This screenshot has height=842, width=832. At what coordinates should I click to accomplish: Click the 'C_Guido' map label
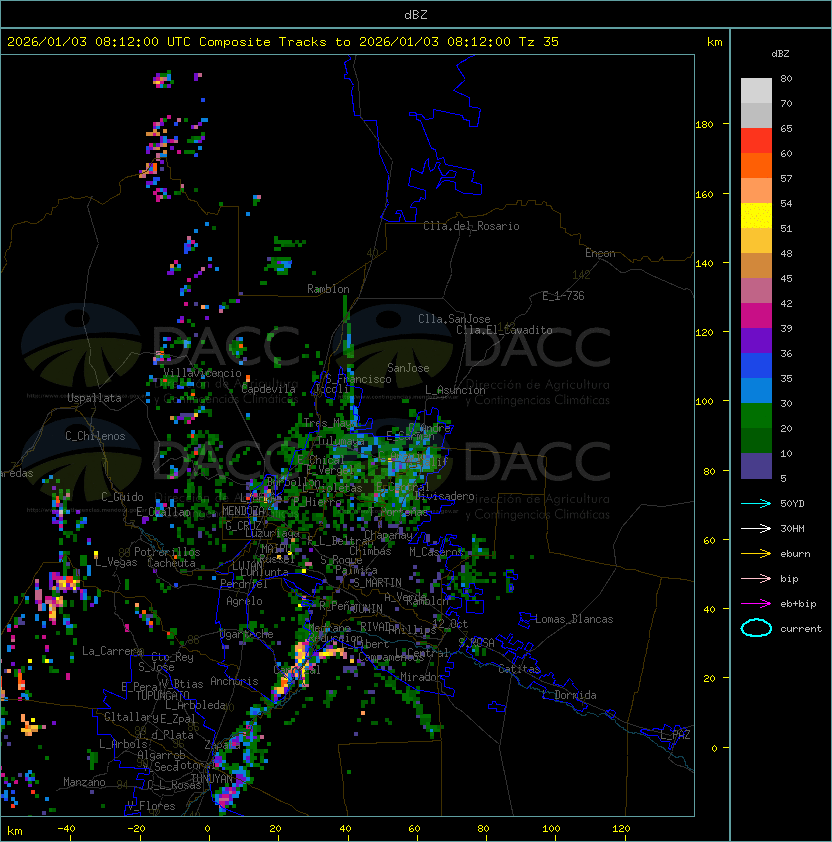click(122, 497)
